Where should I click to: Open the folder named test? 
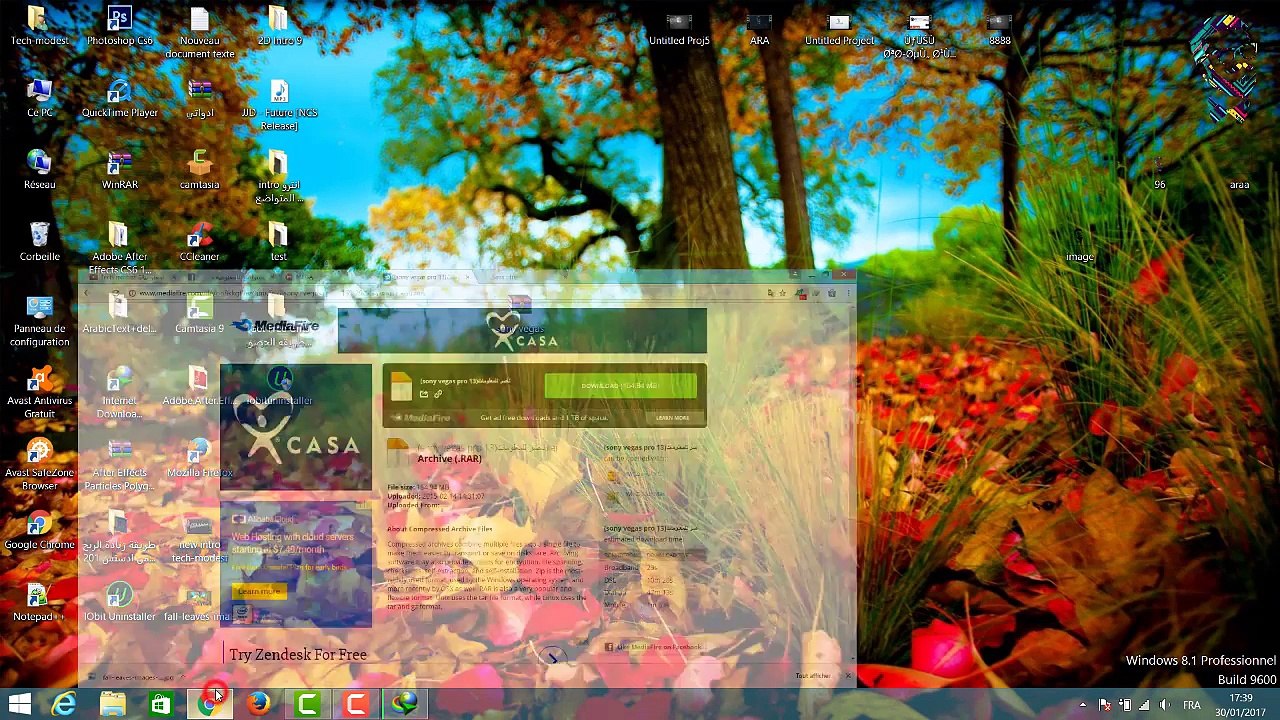(x=279, y=243)
